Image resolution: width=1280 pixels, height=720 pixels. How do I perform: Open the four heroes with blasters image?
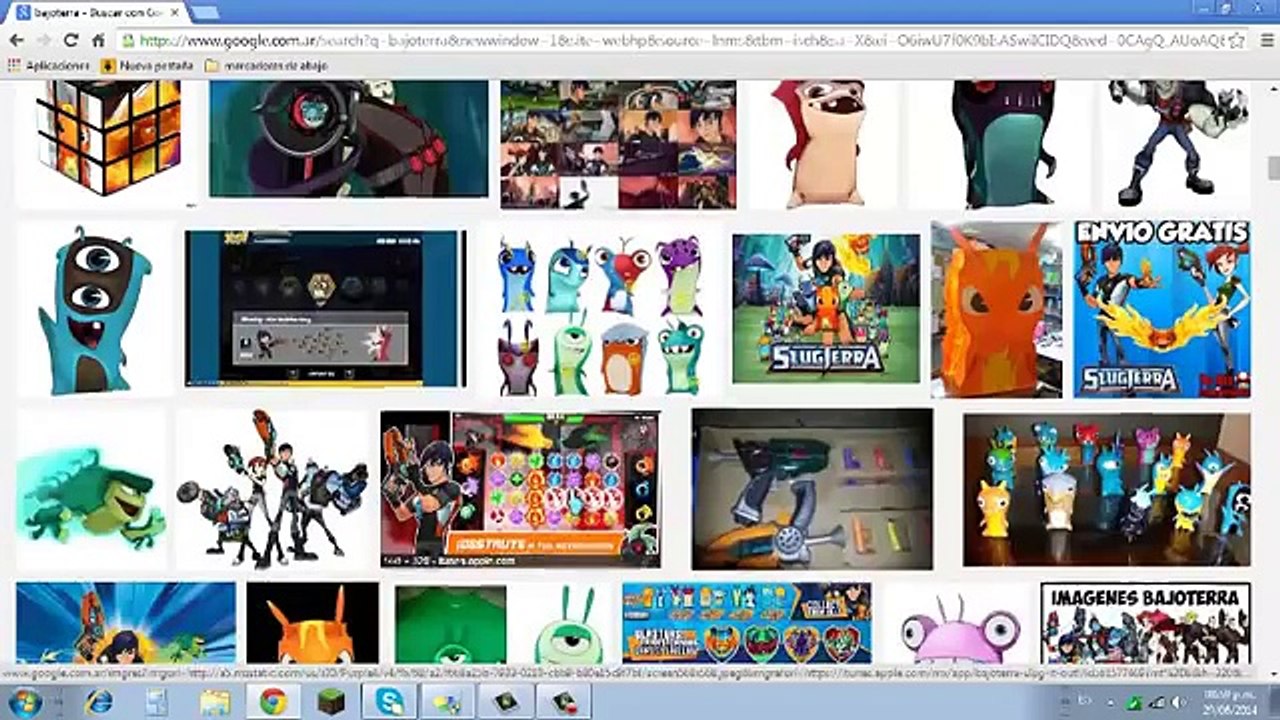(272, 490)
